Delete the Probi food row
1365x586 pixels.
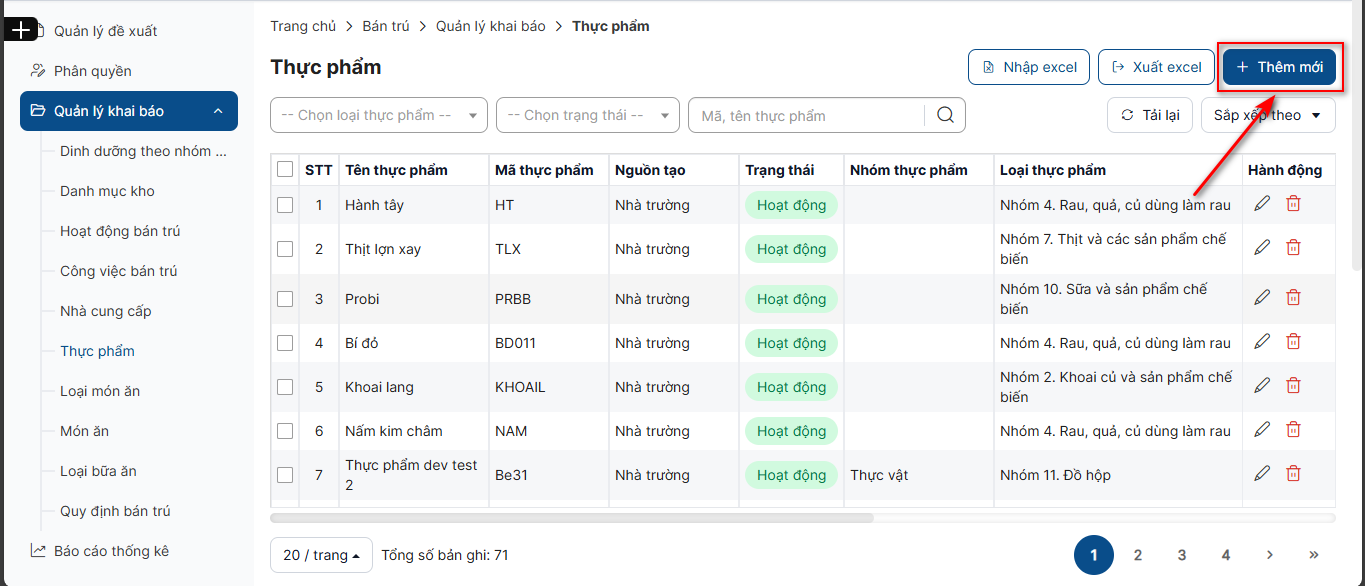(x=1293, y=298)
